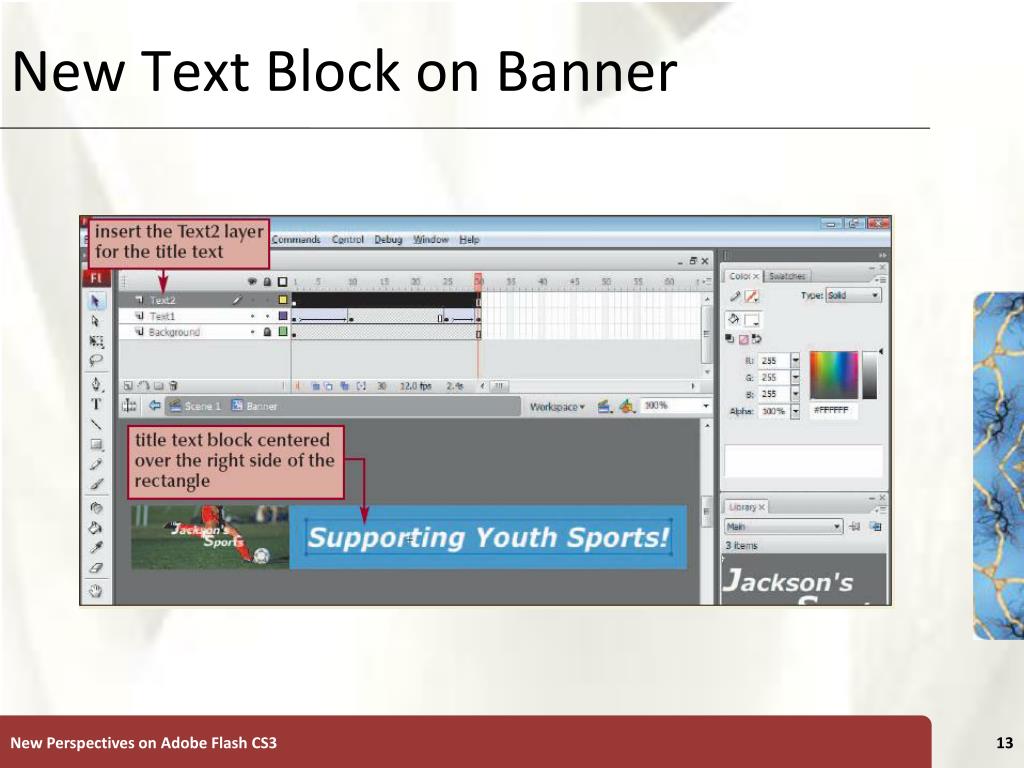Toggle Text1 layer purple outline square
This screenshot has width=1024, height=768.
click(283, 316)
